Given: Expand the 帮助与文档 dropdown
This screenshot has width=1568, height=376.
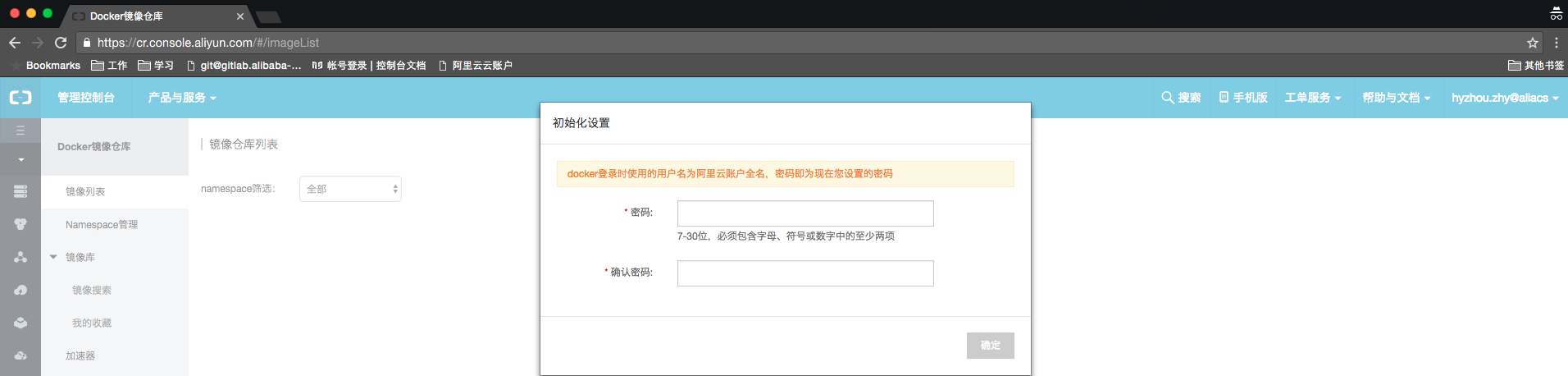Looking at the screenshot, I should [x=1397, y=98].
